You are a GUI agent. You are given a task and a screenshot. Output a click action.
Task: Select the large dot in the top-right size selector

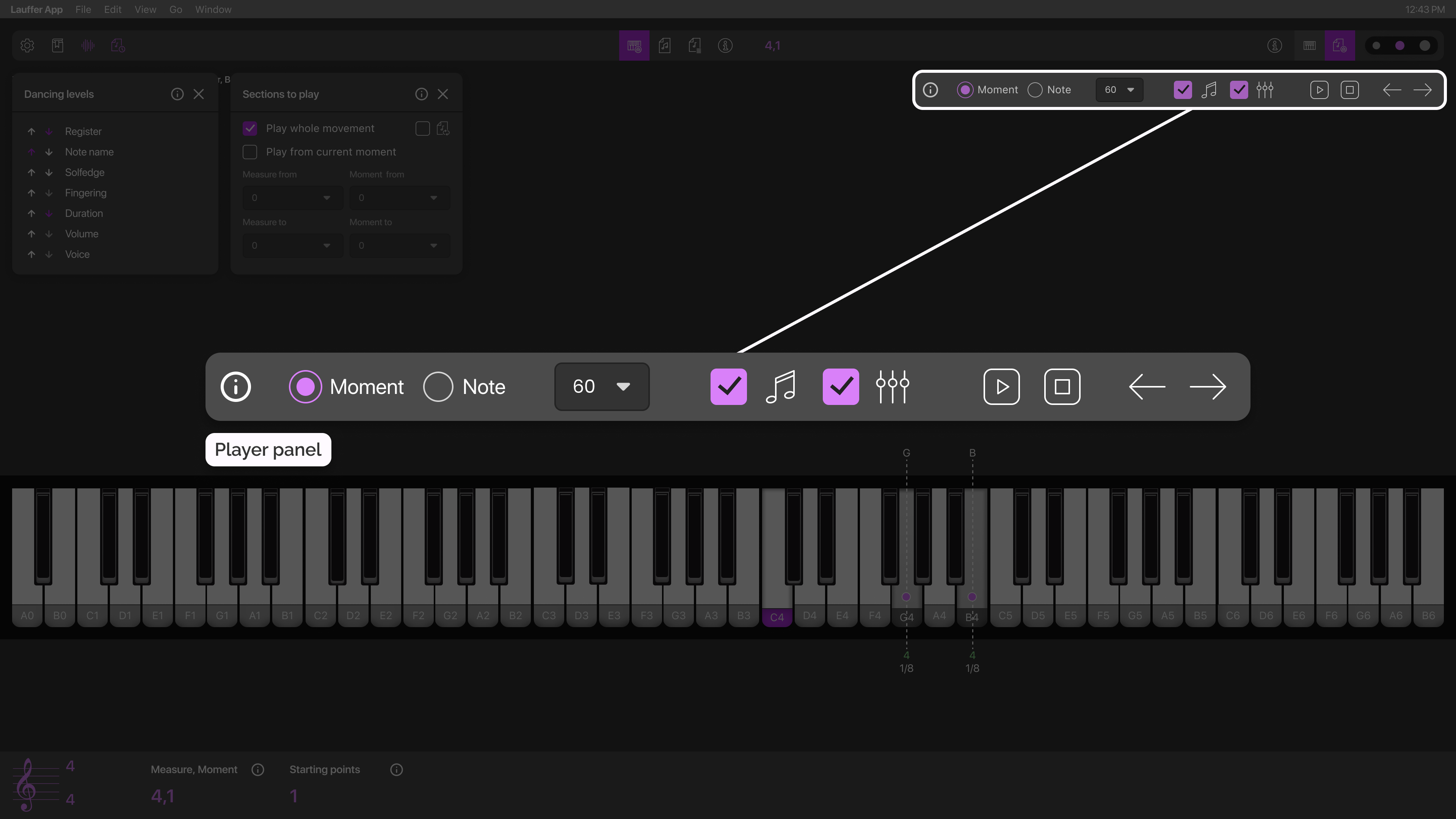1425,46
